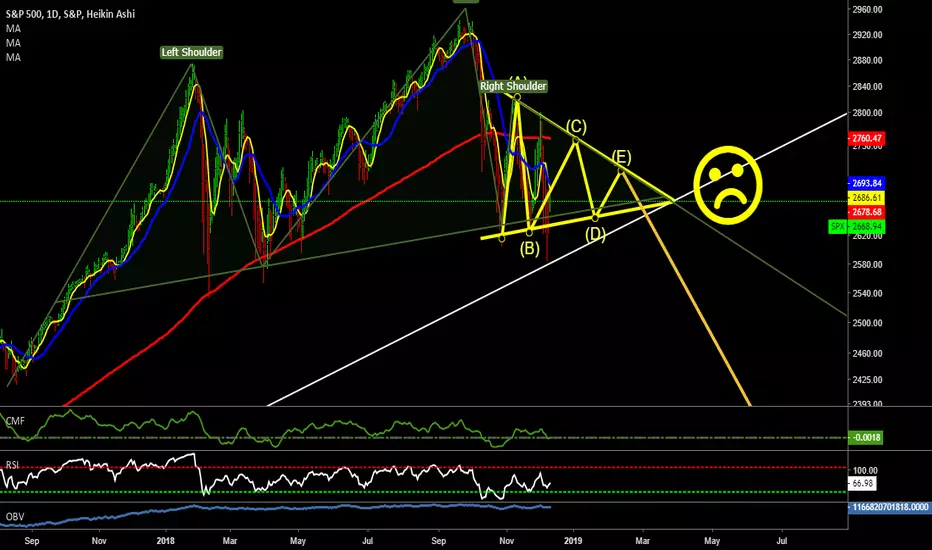The height and width of the screenshot is (550, 932).
Task: Click the (E) wave label
Action: pyautogui.click(x=621, y=157)
